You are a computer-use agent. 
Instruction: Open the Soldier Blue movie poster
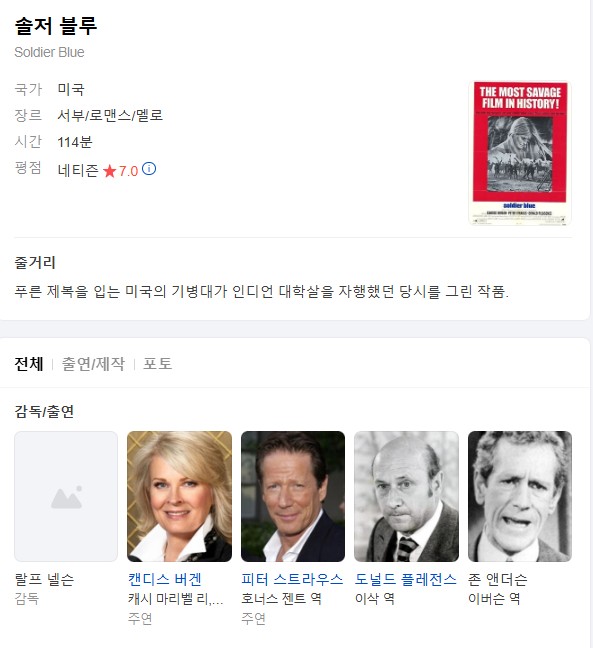tap(520, 153)
